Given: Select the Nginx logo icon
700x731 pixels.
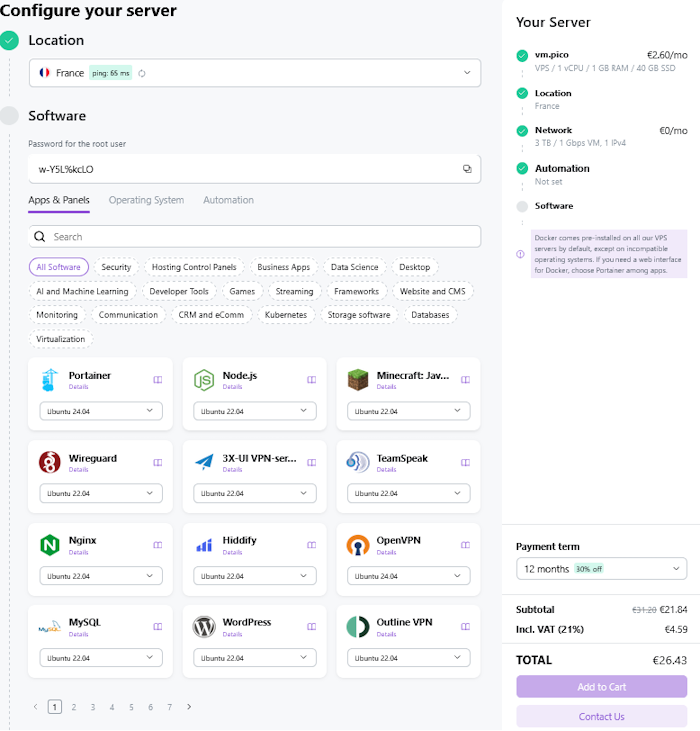Looking at the screenshot, I should (50, 545).
